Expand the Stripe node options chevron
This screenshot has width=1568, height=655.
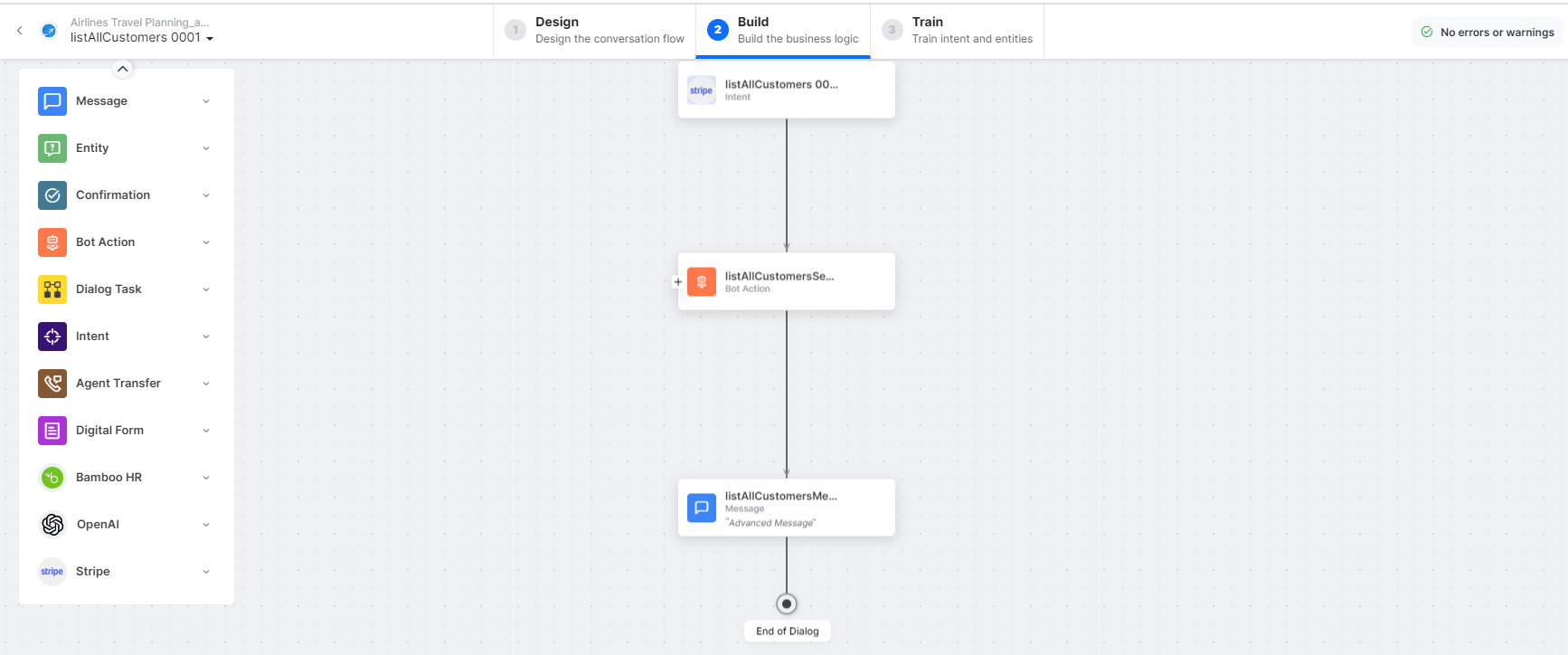(206, 572)
